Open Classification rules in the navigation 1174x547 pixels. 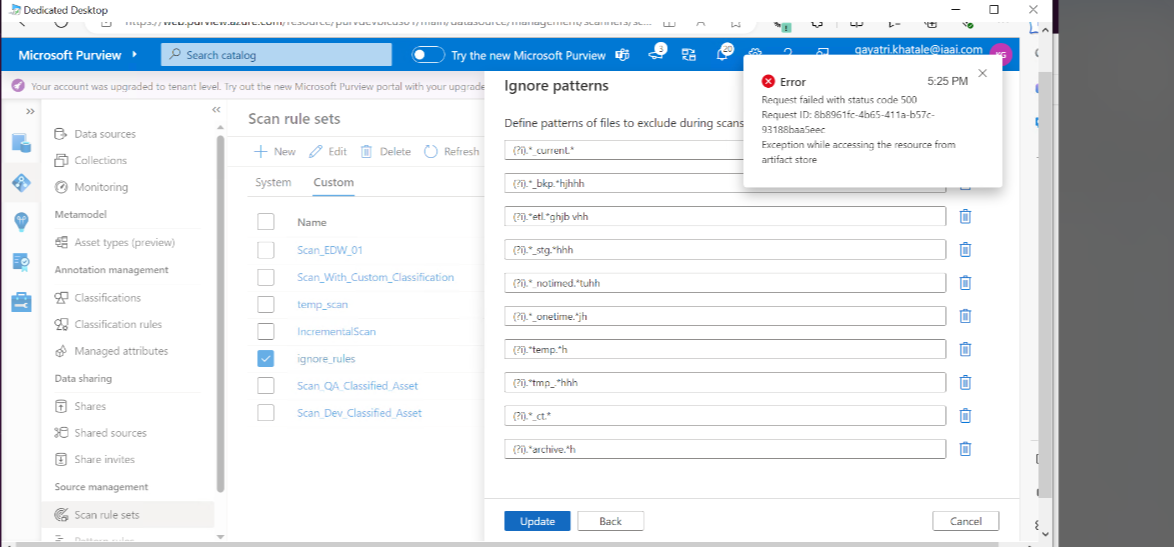click(118, 324)
